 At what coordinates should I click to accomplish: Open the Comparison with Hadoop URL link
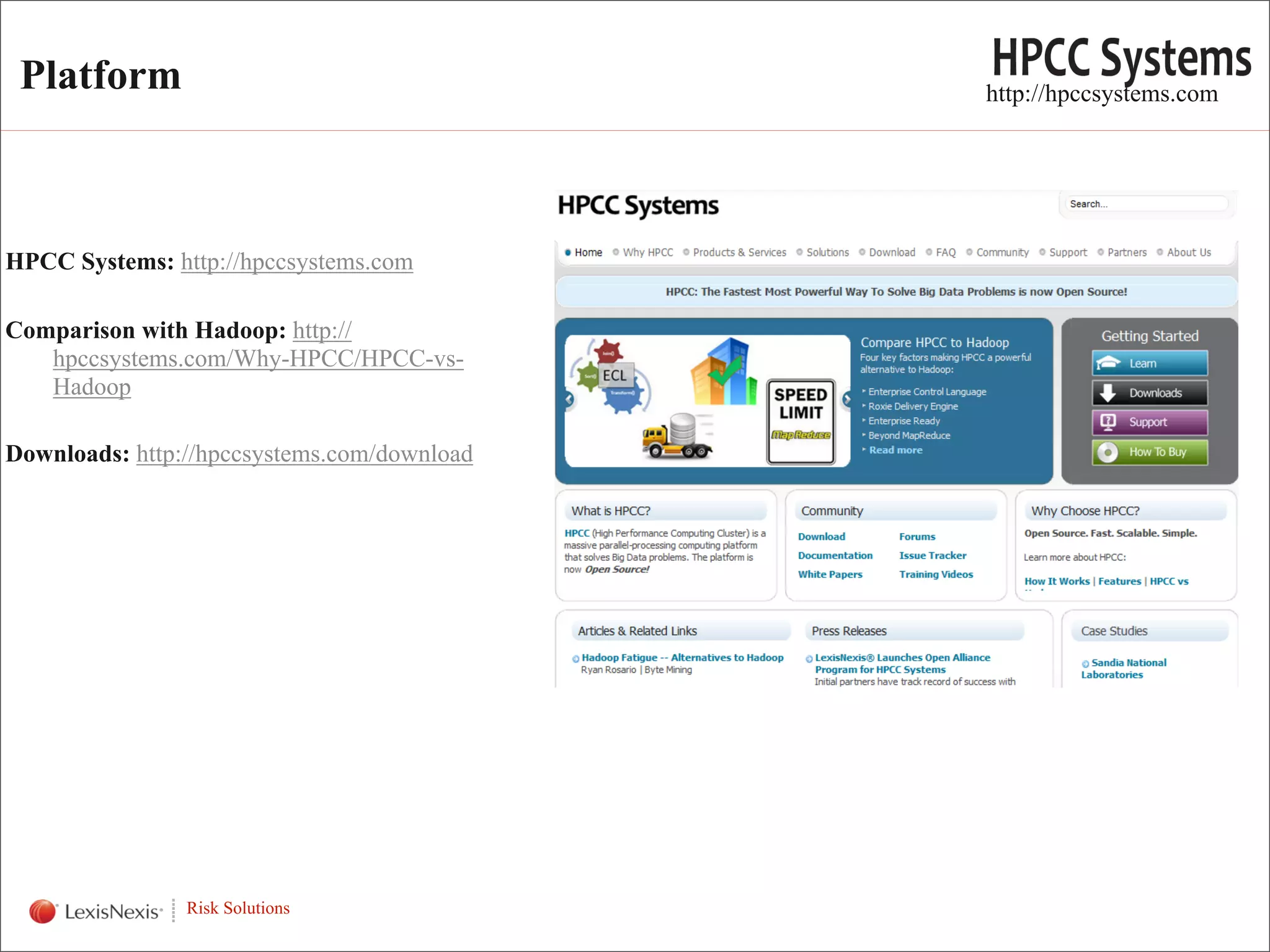point(258,359)
